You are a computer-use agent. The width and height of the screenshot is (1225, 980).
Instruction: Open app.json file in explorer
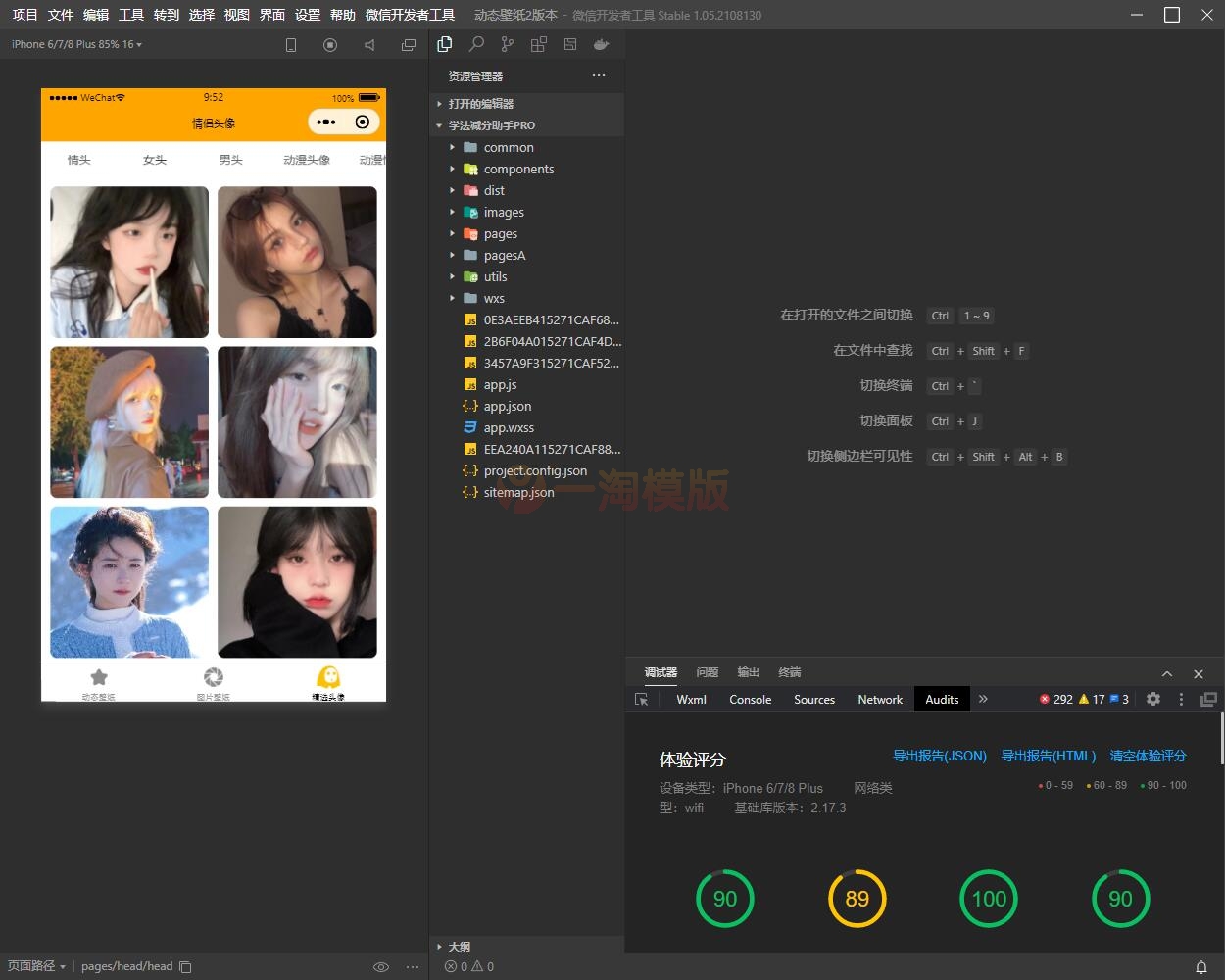[507, 406]
